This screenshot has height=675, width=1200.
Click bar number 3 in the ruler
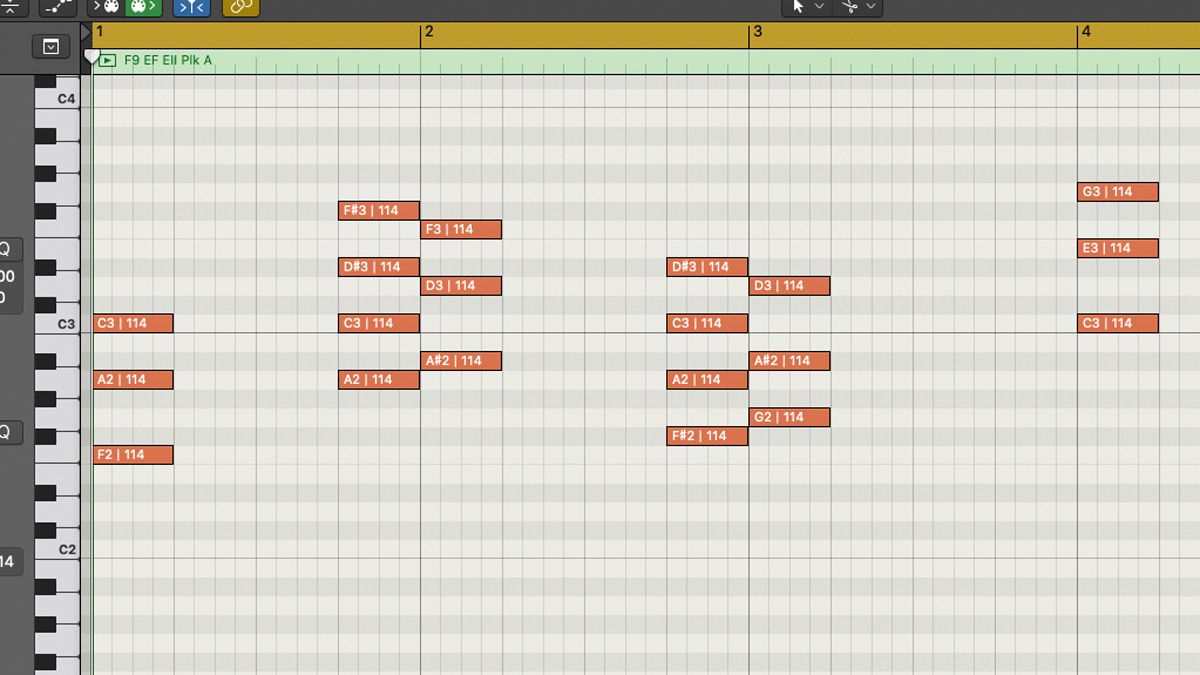tap(758, 32)
